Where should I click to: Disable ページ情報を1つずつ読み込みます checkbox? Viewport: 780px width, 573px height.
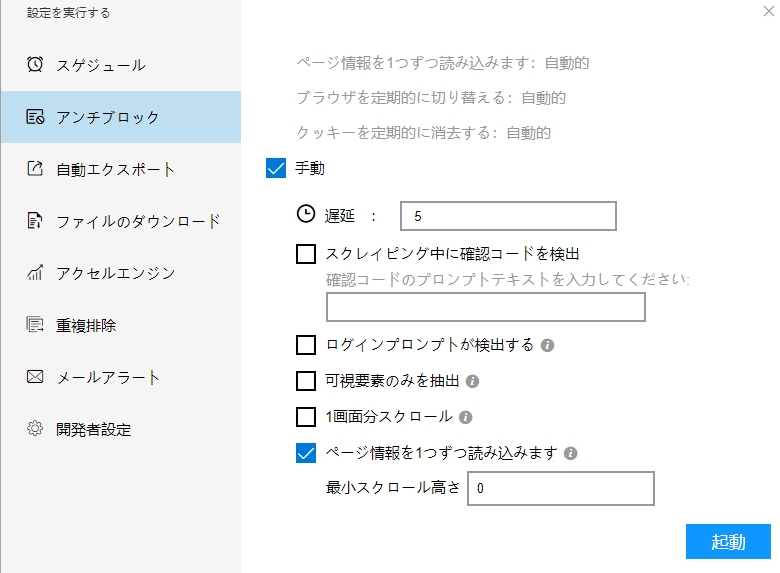coord(306,453)
